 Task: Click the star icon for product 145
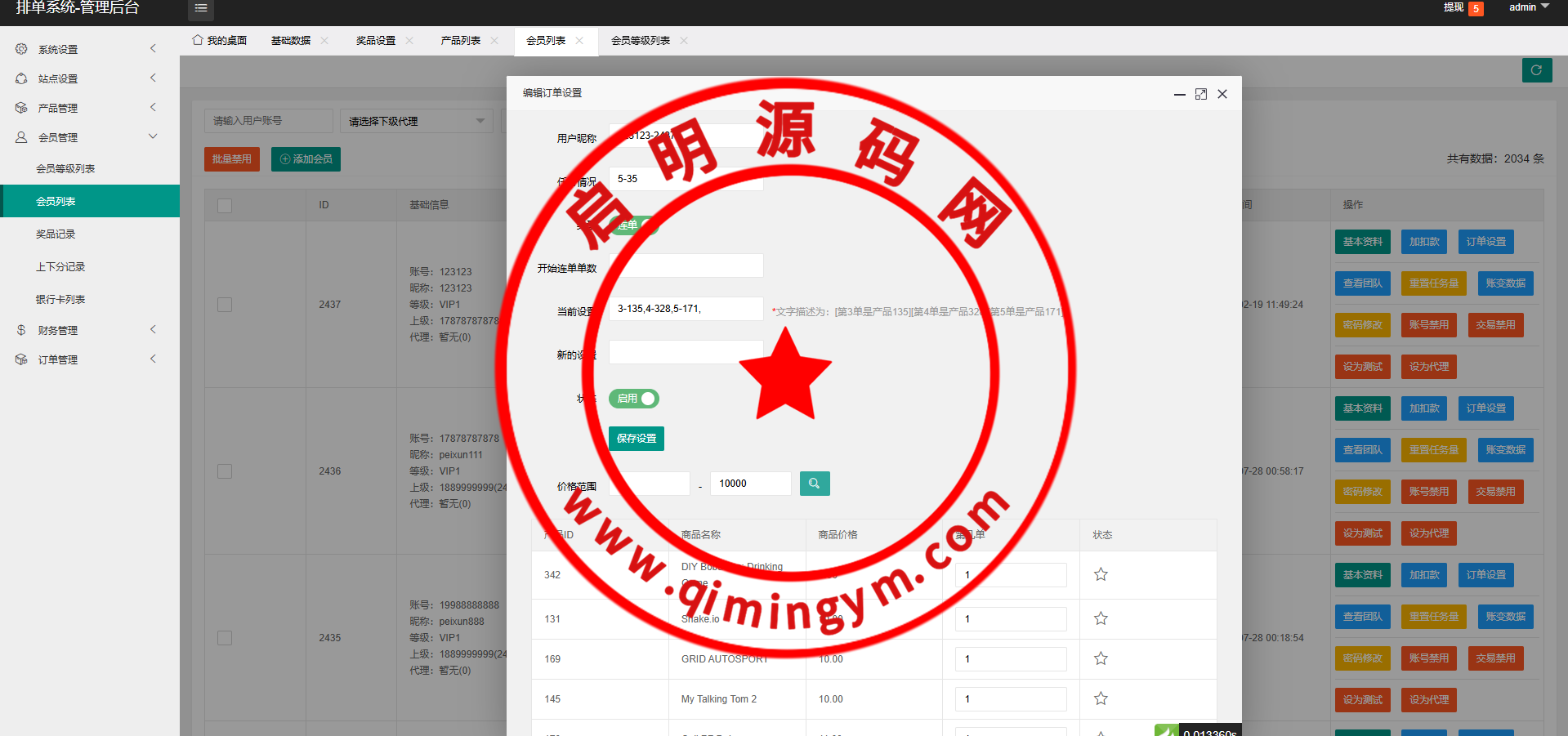[1101, 698]
